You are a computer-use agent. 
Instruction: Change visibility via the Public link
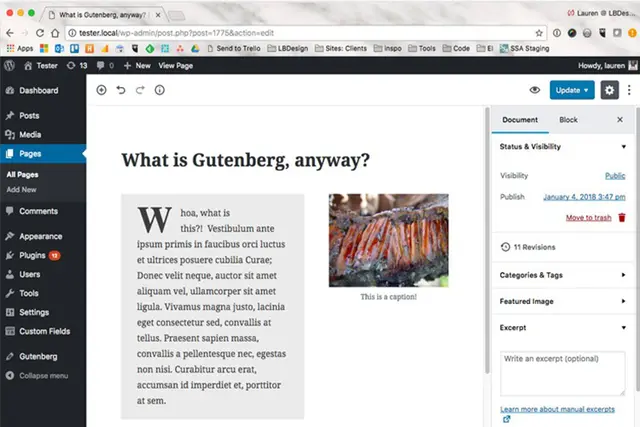615,176
